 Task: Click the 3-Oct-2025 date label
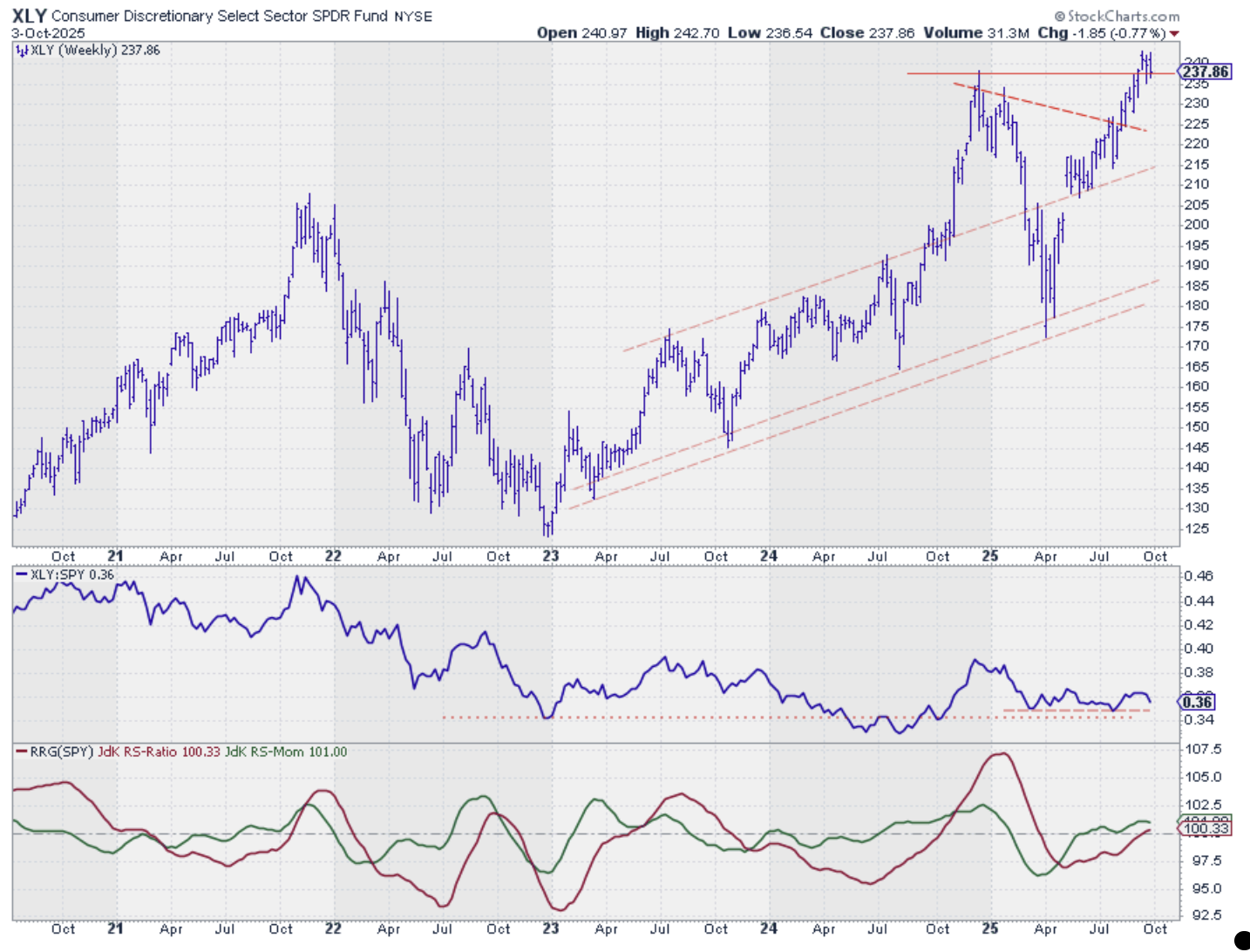click(x=48, y=33)
